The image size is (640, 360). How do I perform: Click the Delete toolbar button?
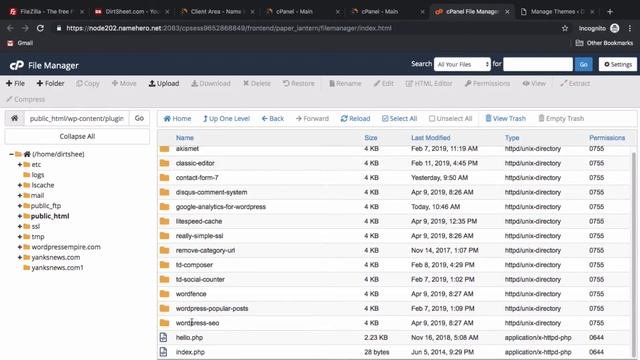(257, 83)
